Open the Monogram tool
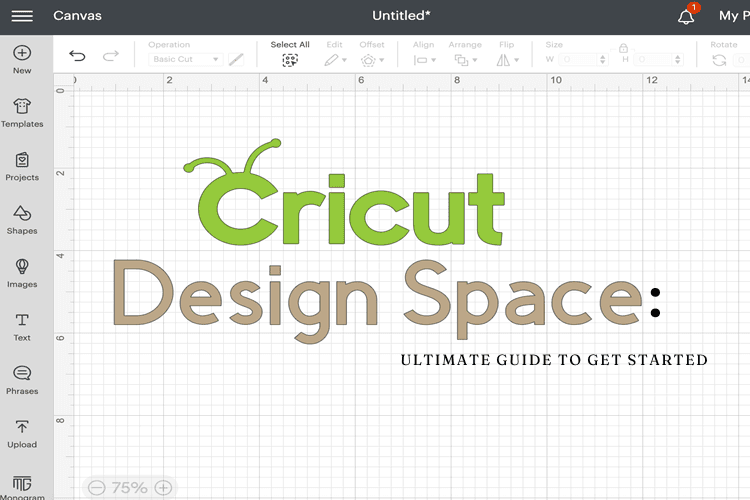 tap(22, 485)
